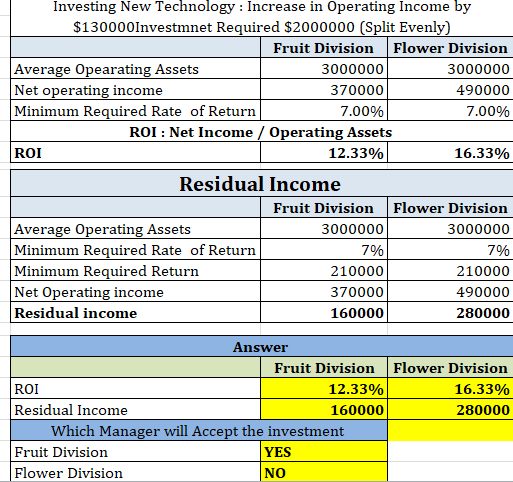This screenshot has width=513, height=482.
Task: Select white 16.33% cell in ROI table
Action: point(450,153)
